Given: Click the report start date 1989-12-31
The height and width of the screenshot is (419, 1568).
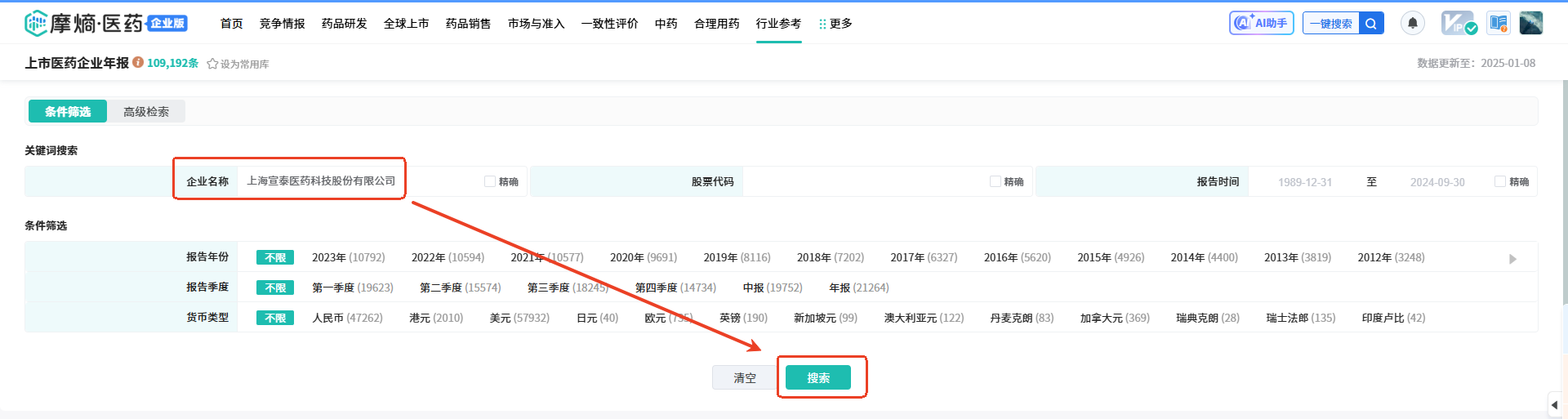Looking at the screenshot, I should pyautogui.click(x=1305, y=182).
